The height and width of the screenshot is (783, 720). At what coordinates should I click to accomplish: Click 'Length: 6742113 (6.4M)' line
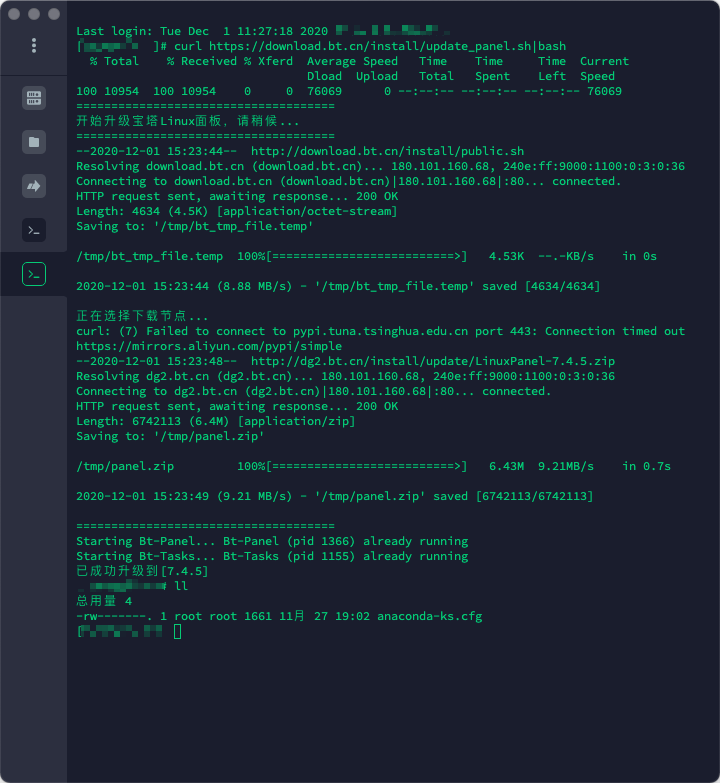216,421
